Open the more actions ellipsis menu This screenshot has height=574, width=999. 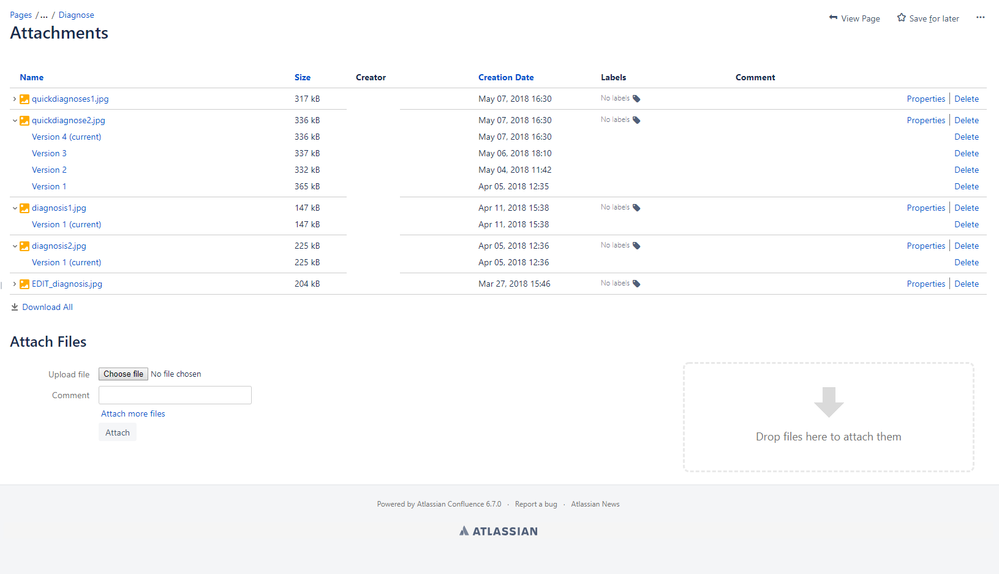pos(980,18)
